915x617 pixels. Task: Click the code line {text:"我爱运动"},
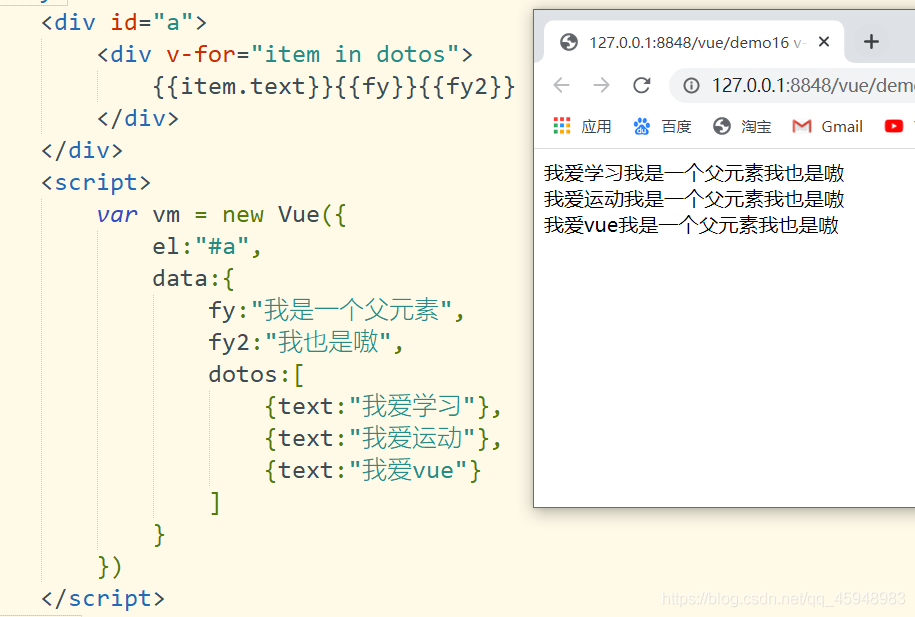point(383,438)
